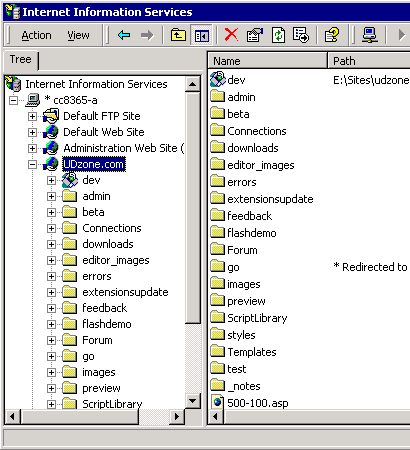
Task: Click the green Refresh icon
Action: click(x=278, y=35)
